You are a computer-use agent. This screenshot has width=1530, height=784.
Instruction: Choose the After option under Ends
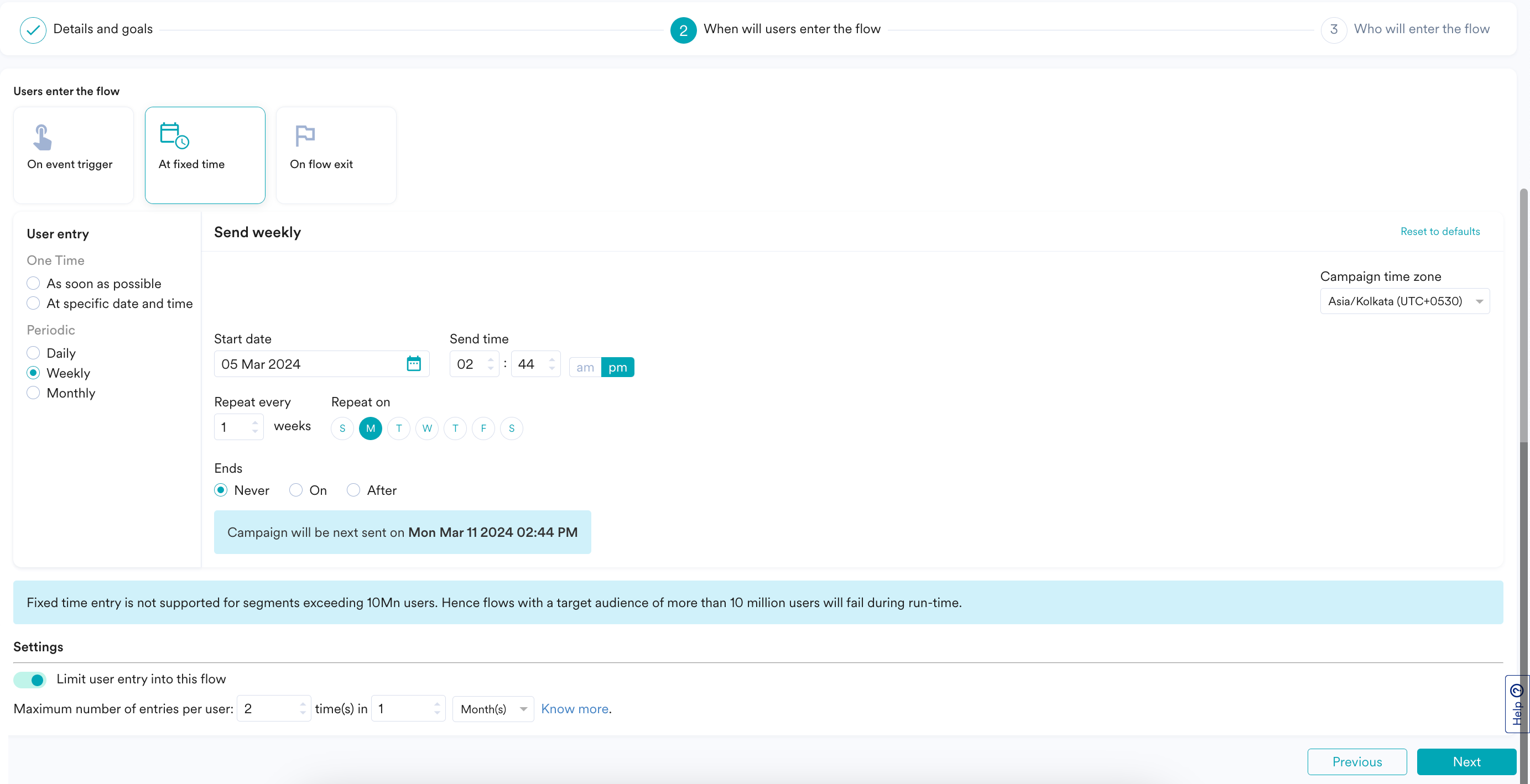tap(353, 490)
